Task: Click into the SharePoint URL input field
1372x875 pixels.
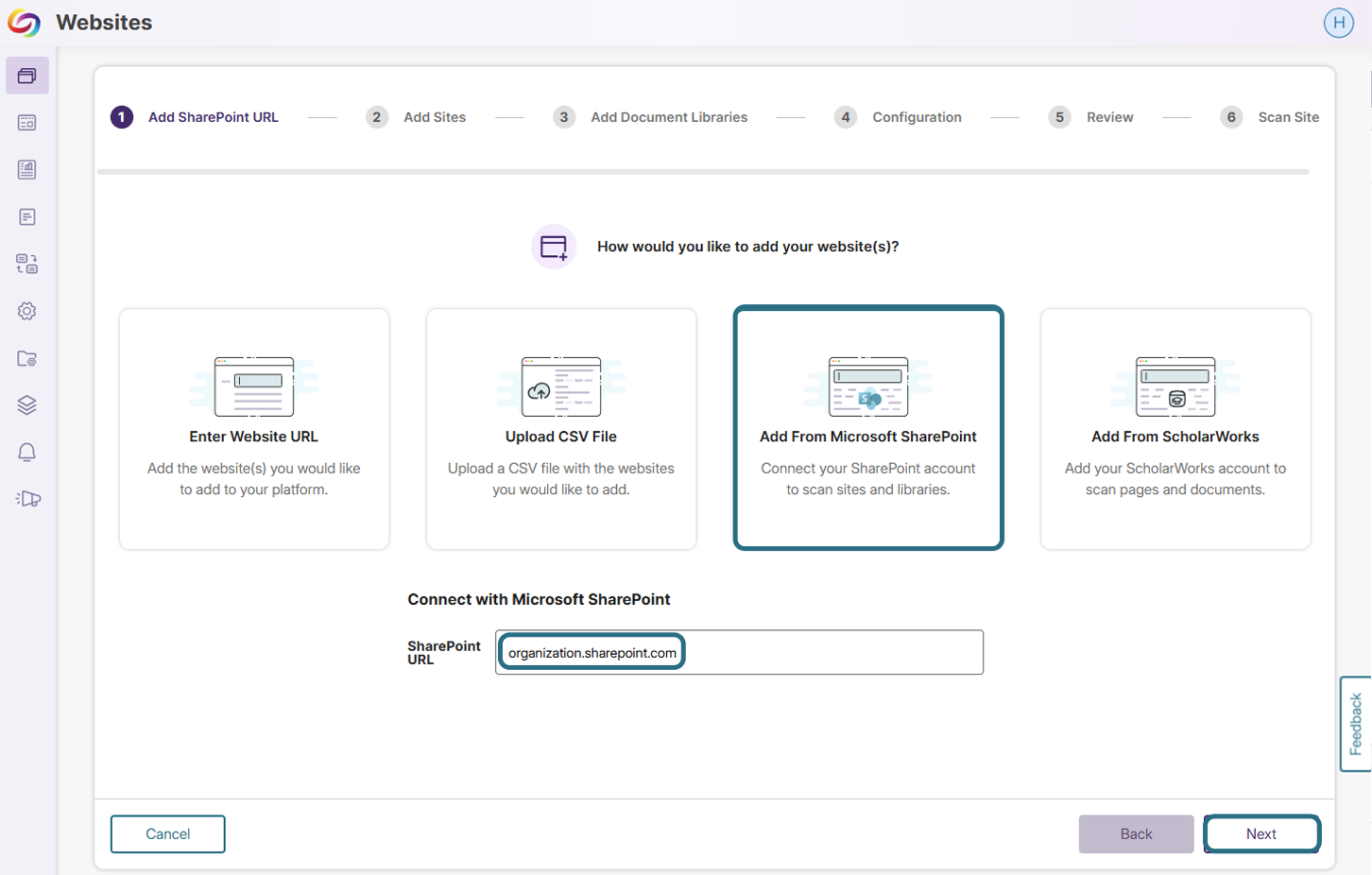Action: point(739,652)
